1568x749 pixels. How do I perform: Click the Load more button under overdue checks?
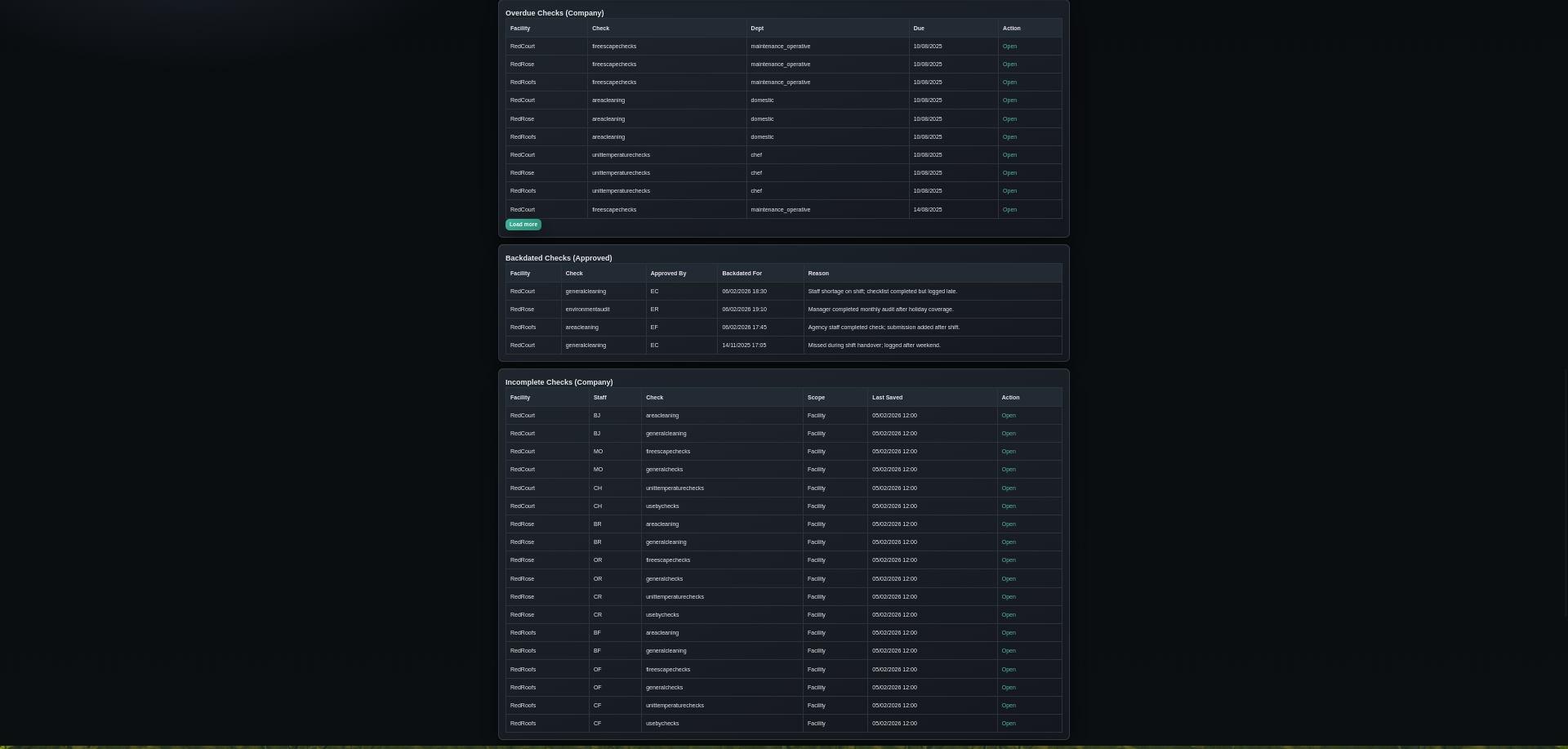click(x=523, y=225)
